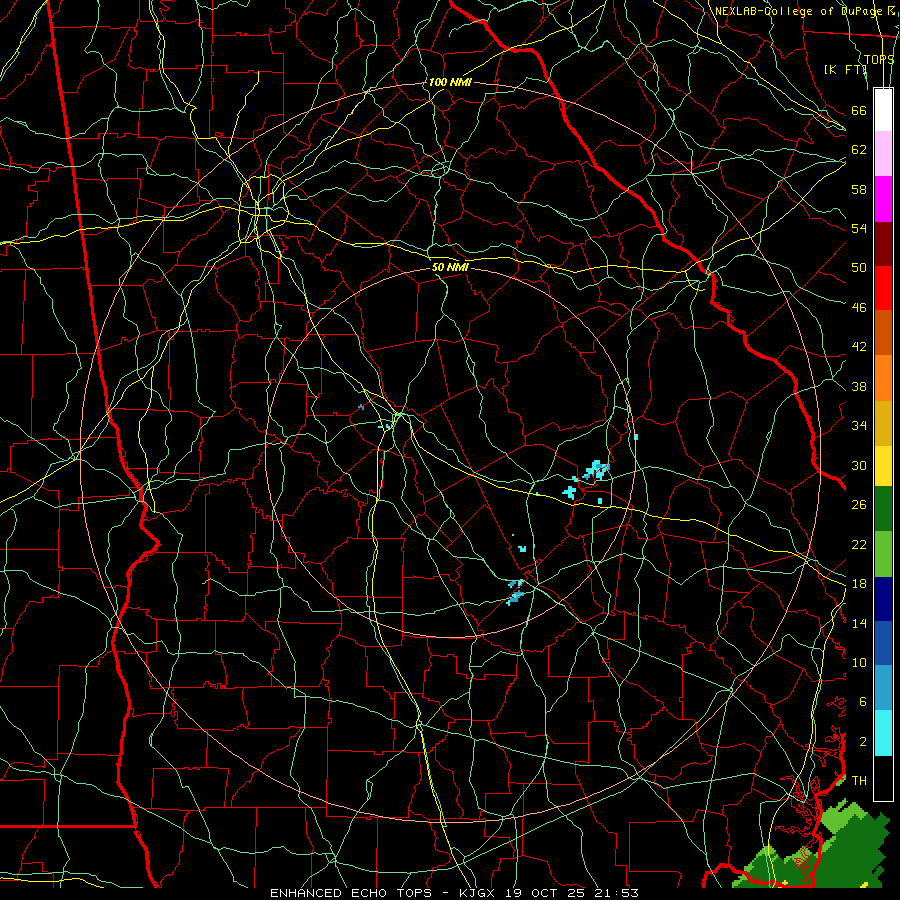Pick the yellow swatch on the tops scale
The height and width of the screenshot is (900, 900).
pyautogui.click(x=883, y=465)
